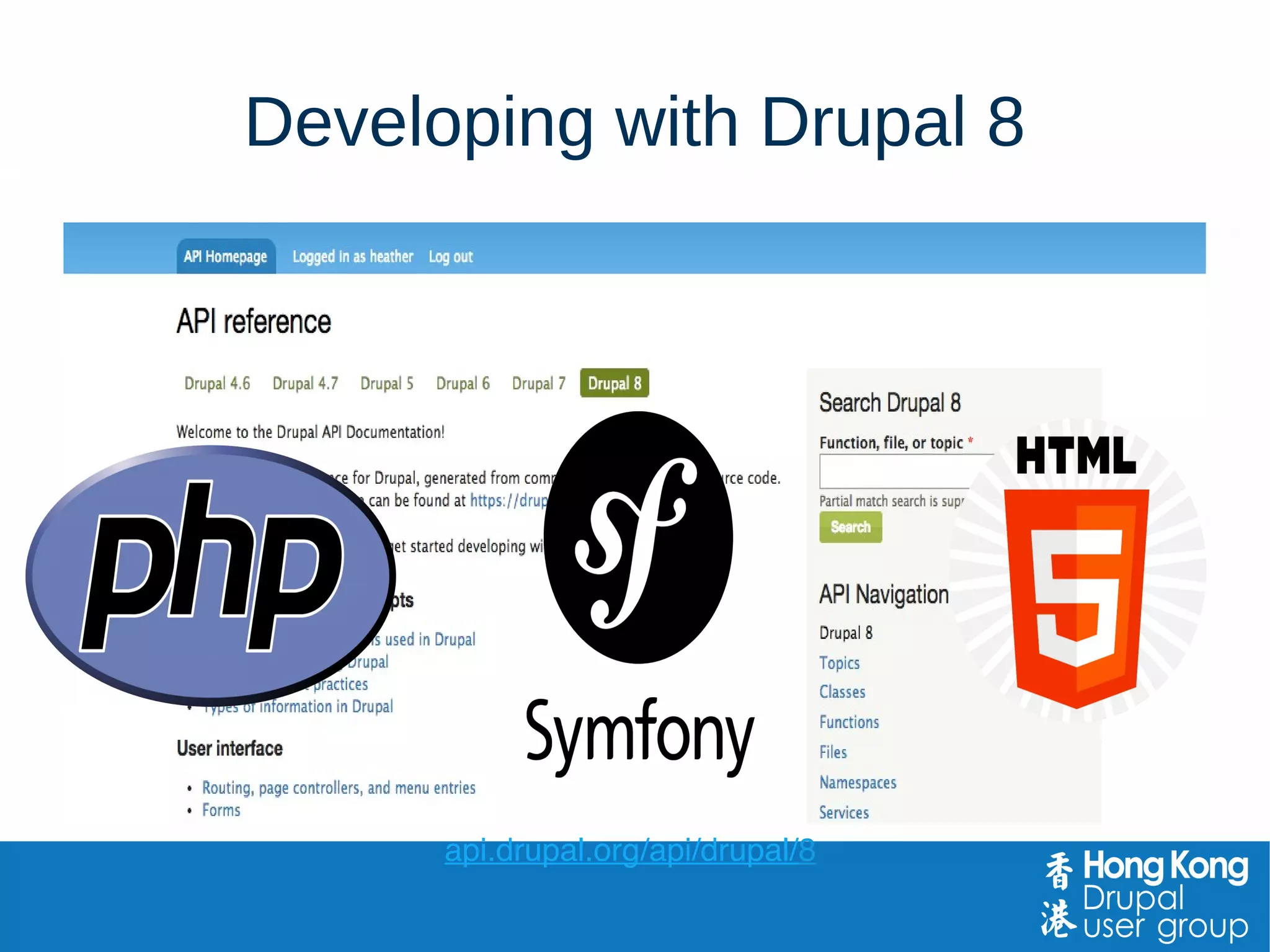1270x952 pixels.
Task: Select the active Drupal 8 tab
Action: point(615,383)
